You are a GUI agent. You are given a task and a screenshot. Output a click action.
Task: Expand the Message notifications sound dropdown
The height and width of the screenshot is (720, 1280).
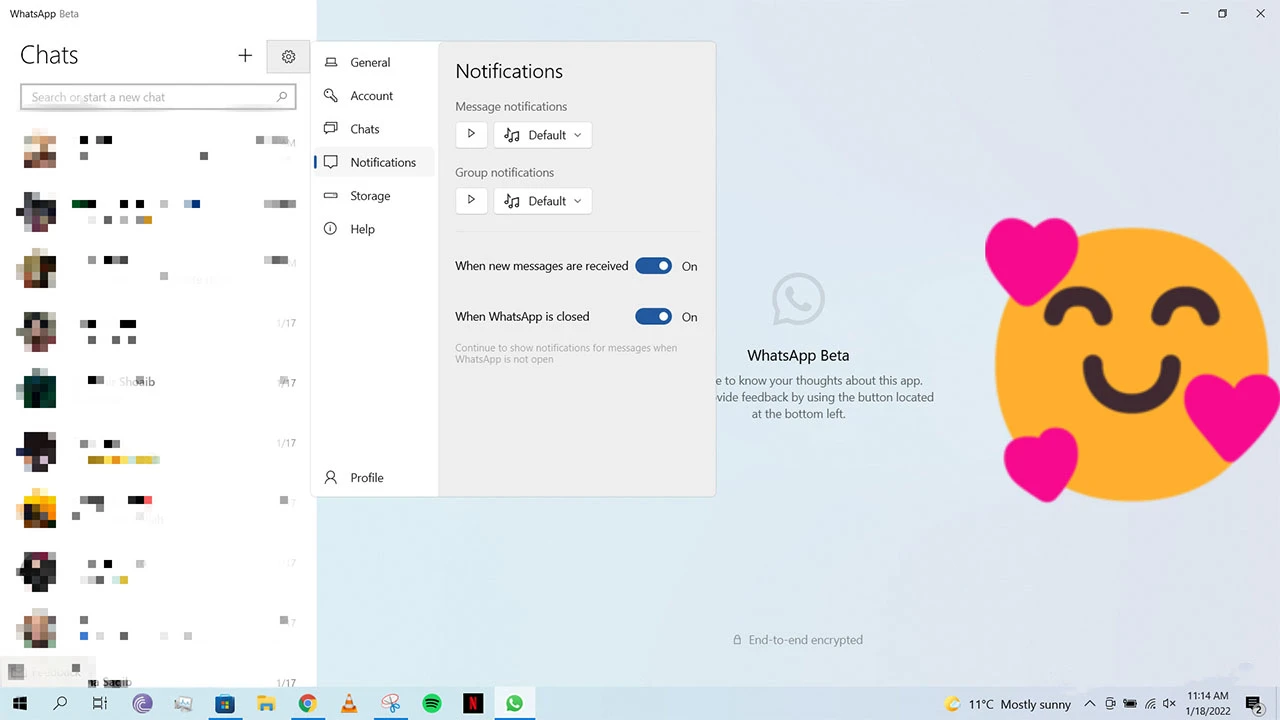[x=543, y=135]
